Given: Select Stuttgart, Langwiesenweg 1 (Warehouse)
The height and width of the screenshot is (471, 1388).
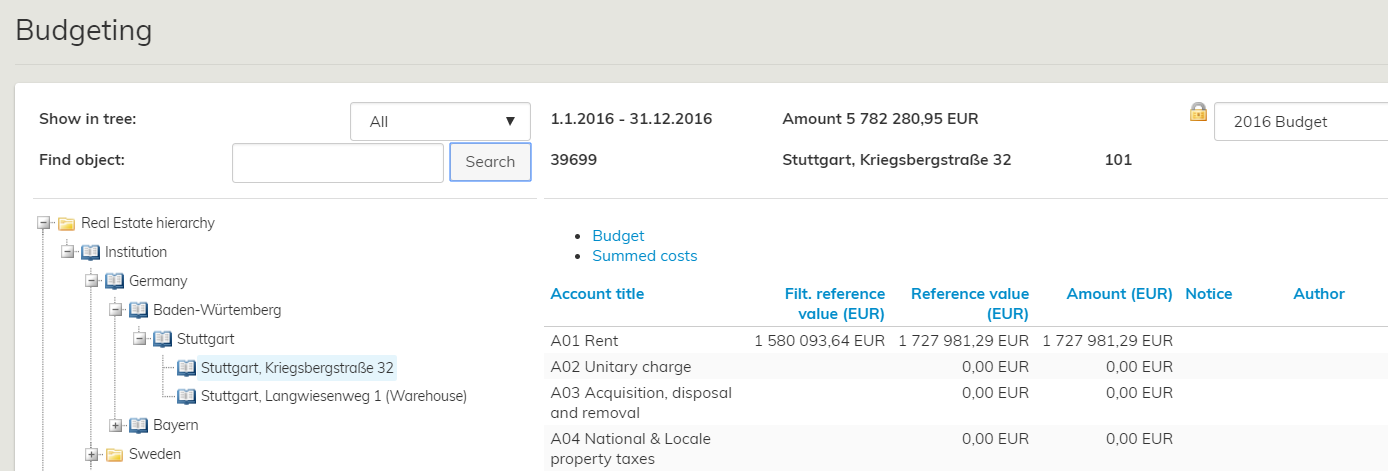Looking at the screenshot, I should coord(333,396).
